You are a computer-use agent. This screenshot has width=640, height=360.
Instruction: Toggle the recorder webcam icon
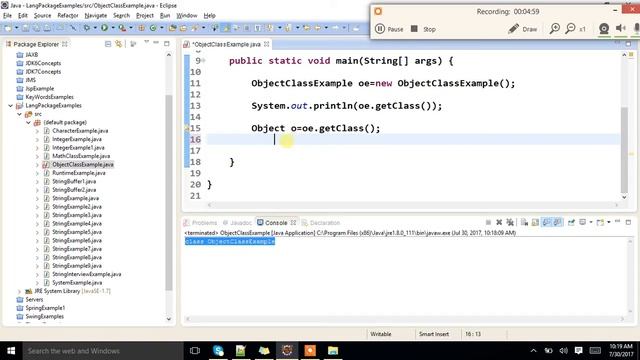604,28
